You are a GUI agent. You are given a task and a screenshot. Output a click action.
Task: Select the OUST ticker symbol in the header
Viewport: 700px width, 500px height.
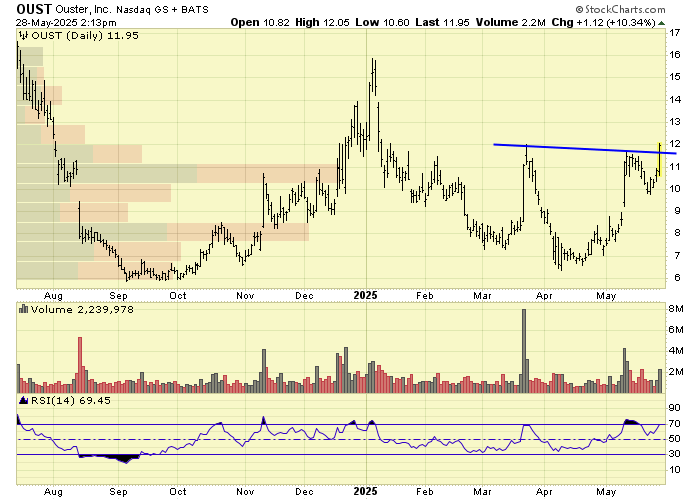[x=34, y=9]
